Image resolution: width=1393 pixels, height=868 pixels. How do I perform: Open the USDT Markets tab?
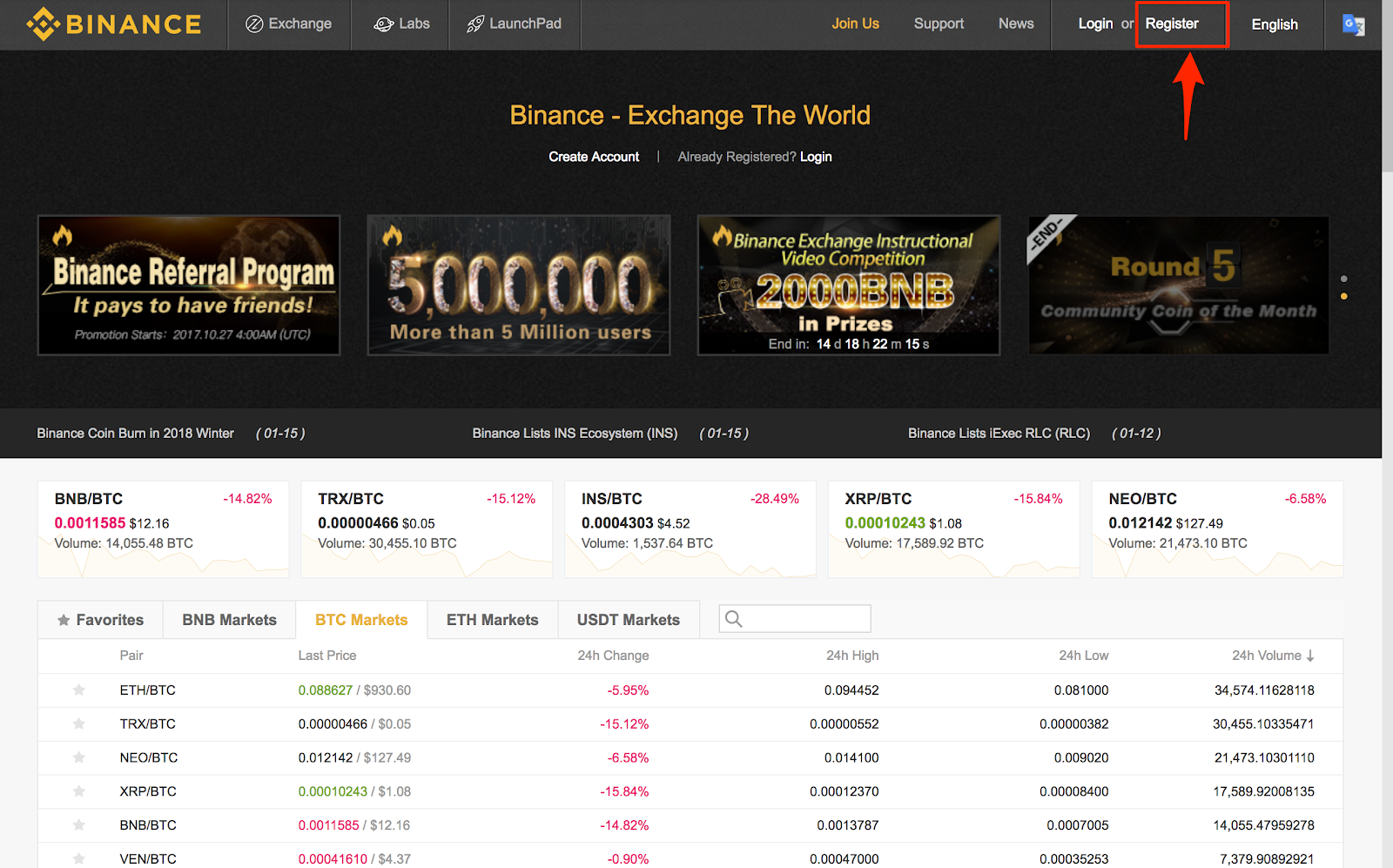coord(629,620)
